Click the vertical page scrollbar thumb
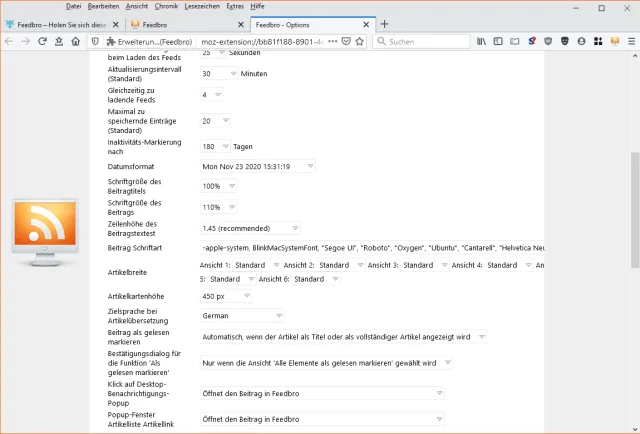 click(x=635, y=210)
